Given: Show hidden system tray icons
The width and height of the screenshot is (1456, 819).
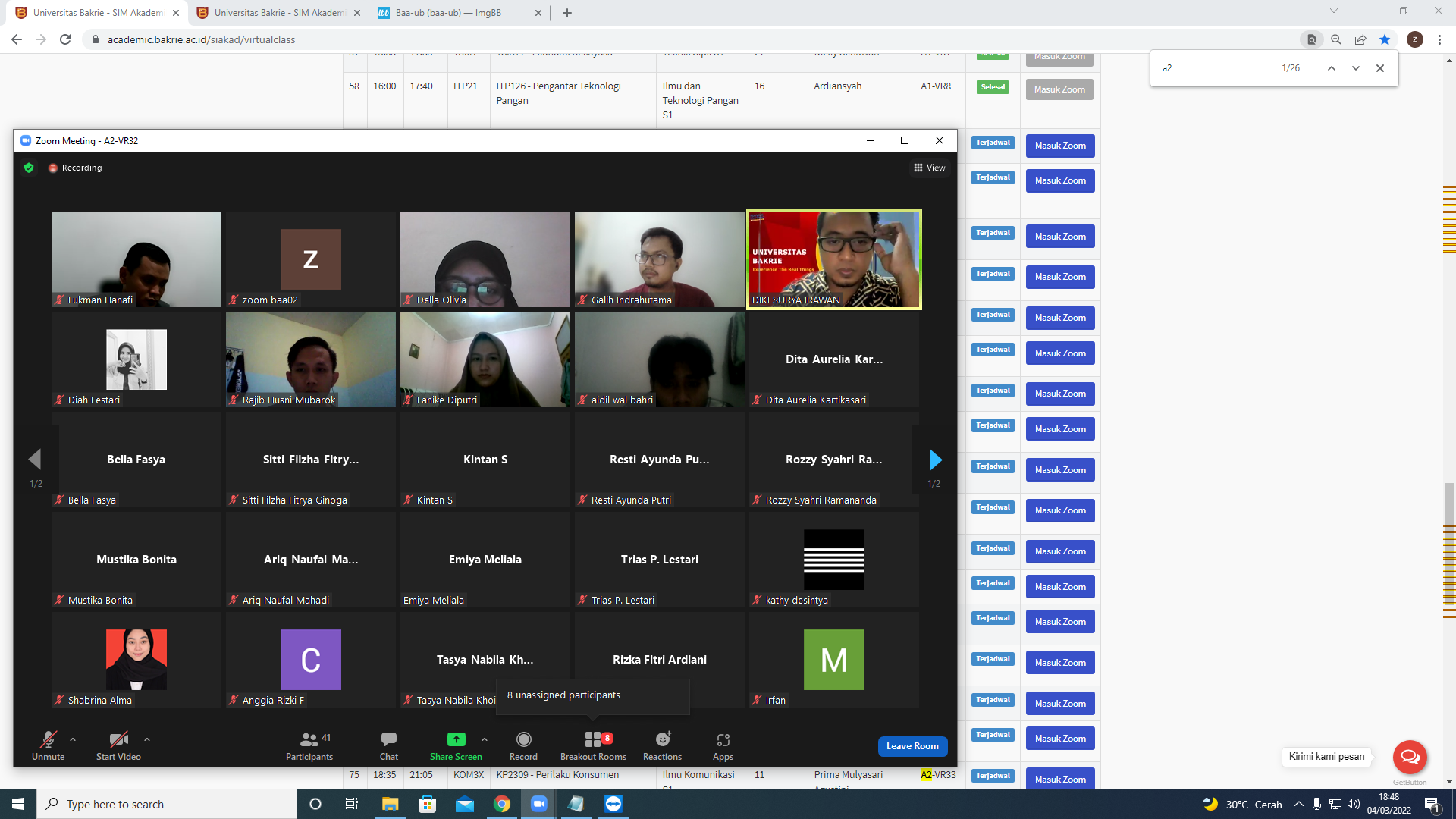Looking at the screenshot, I should [1299, 804].
